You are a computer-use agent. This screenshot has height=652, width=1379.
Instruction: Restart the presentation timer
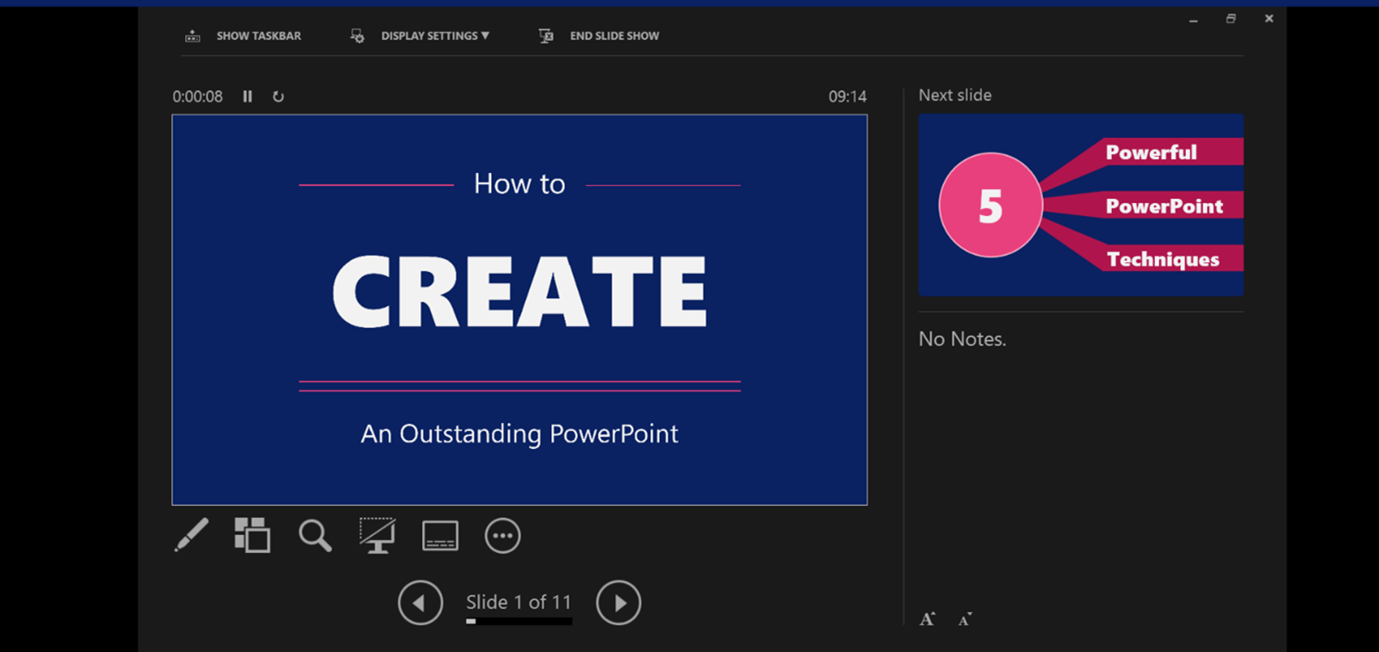[x=278, y=96]
